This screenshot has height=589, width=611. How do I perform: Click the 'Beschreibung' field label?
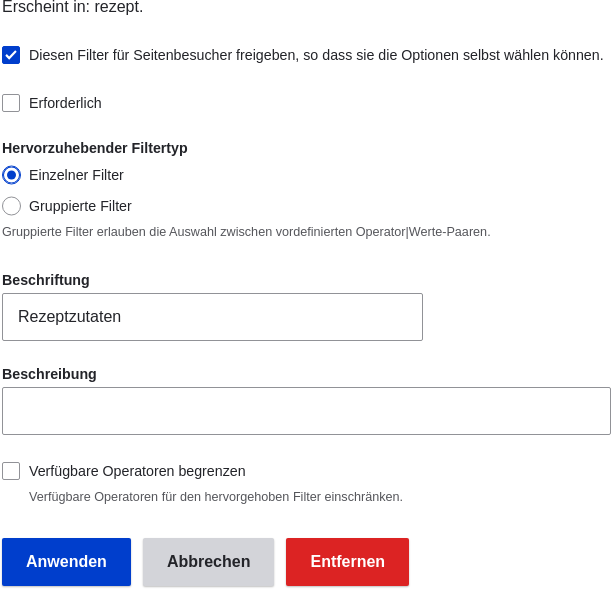point(49,374)
